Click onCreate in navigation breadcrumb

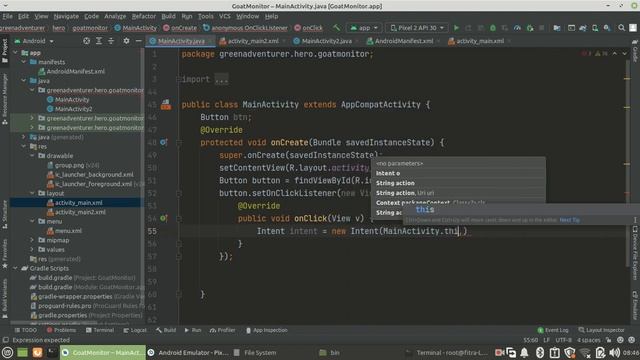pos(180,28)
